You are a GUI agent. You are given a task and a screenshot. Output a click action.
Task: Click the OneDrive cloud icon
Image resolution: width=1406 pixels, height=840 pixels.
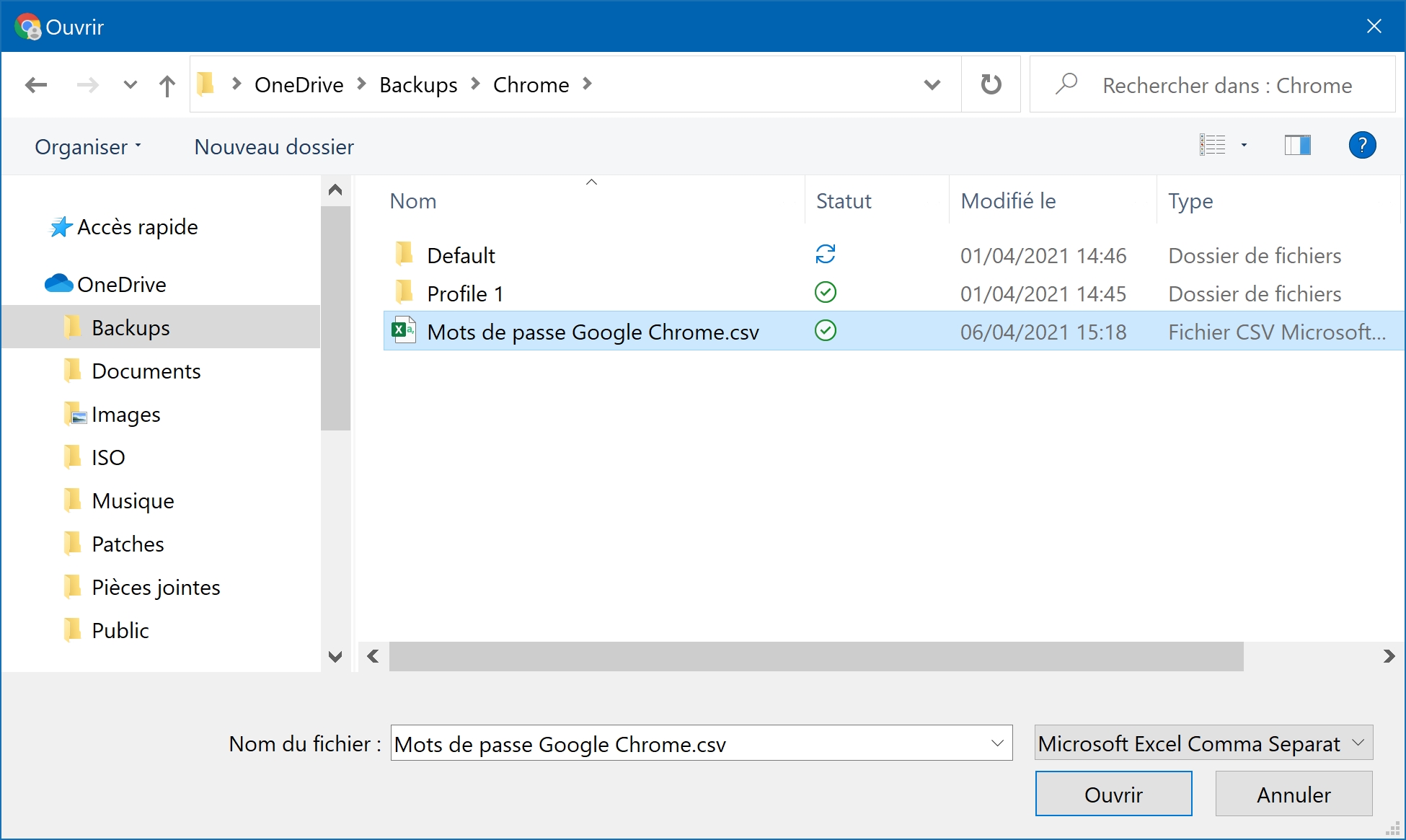(59, 283)
